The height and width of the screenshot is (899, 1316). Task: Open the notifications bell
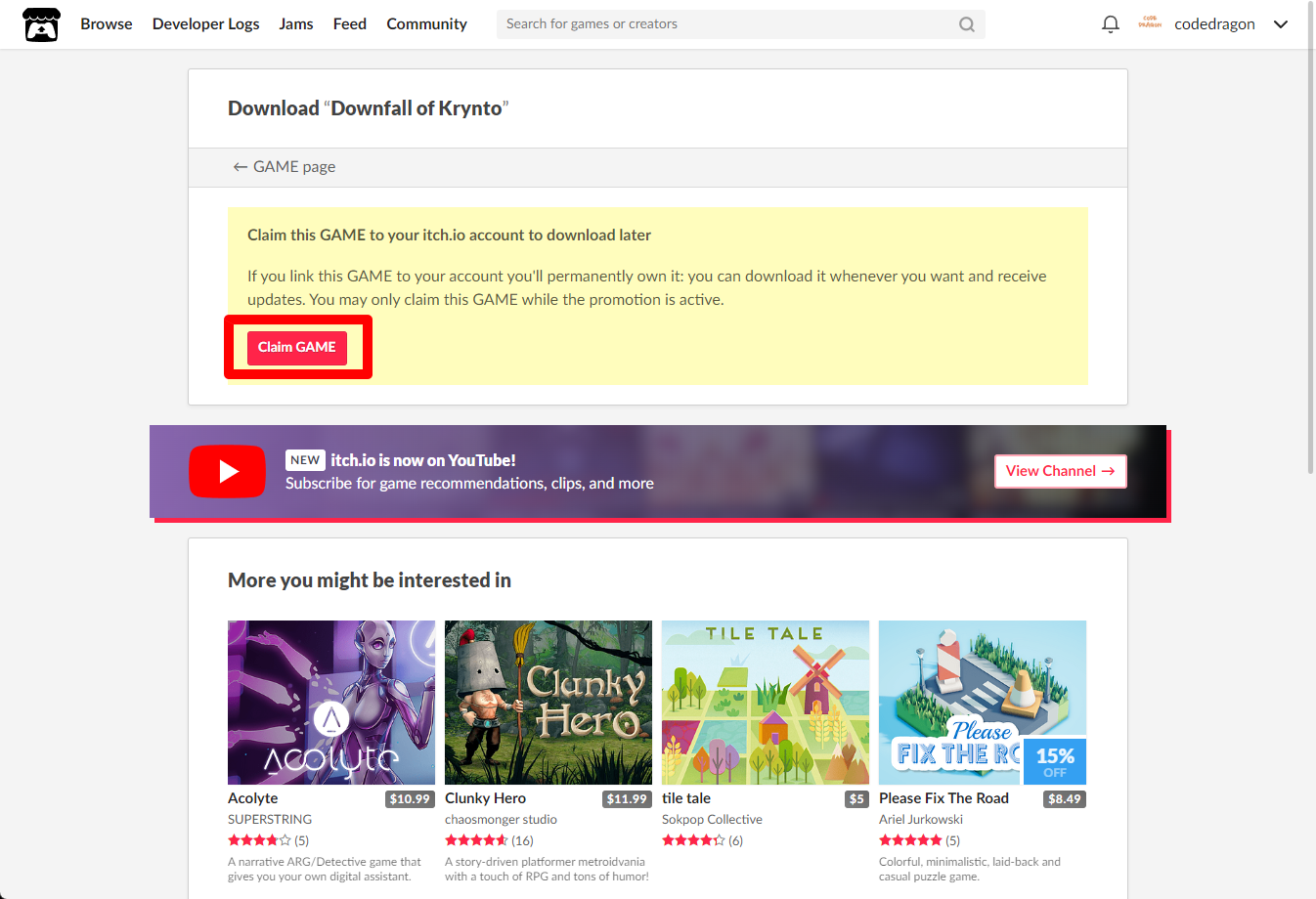point(1110,24)
